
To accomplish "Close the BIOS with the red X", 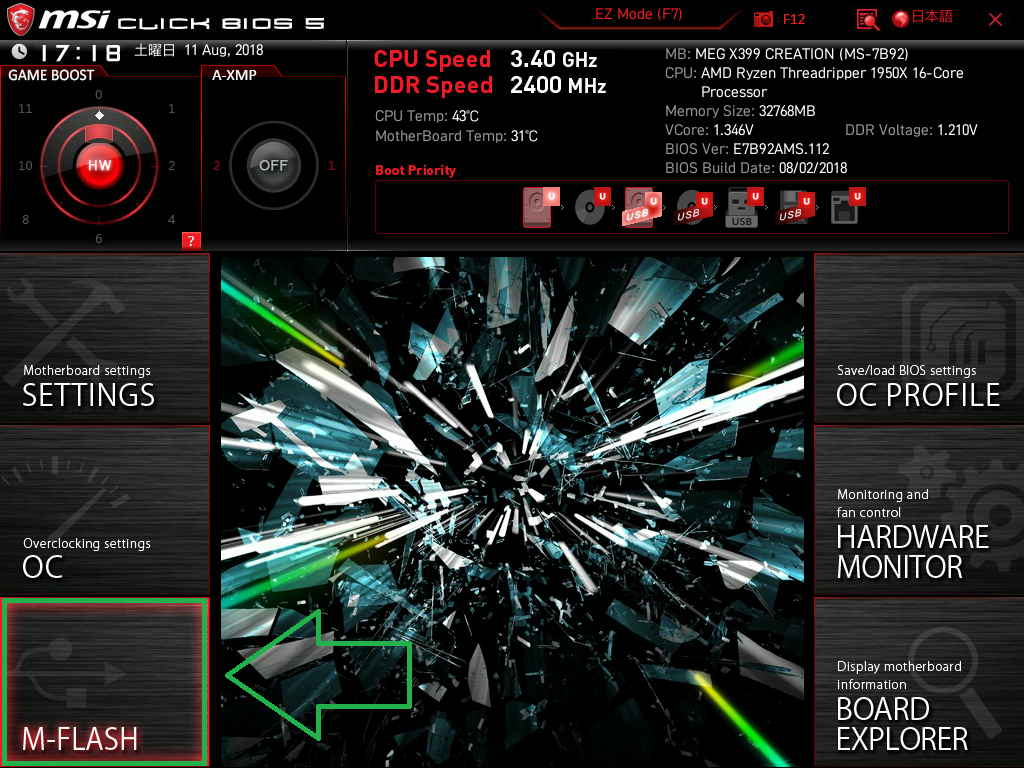I will click(x=995, y=20).
